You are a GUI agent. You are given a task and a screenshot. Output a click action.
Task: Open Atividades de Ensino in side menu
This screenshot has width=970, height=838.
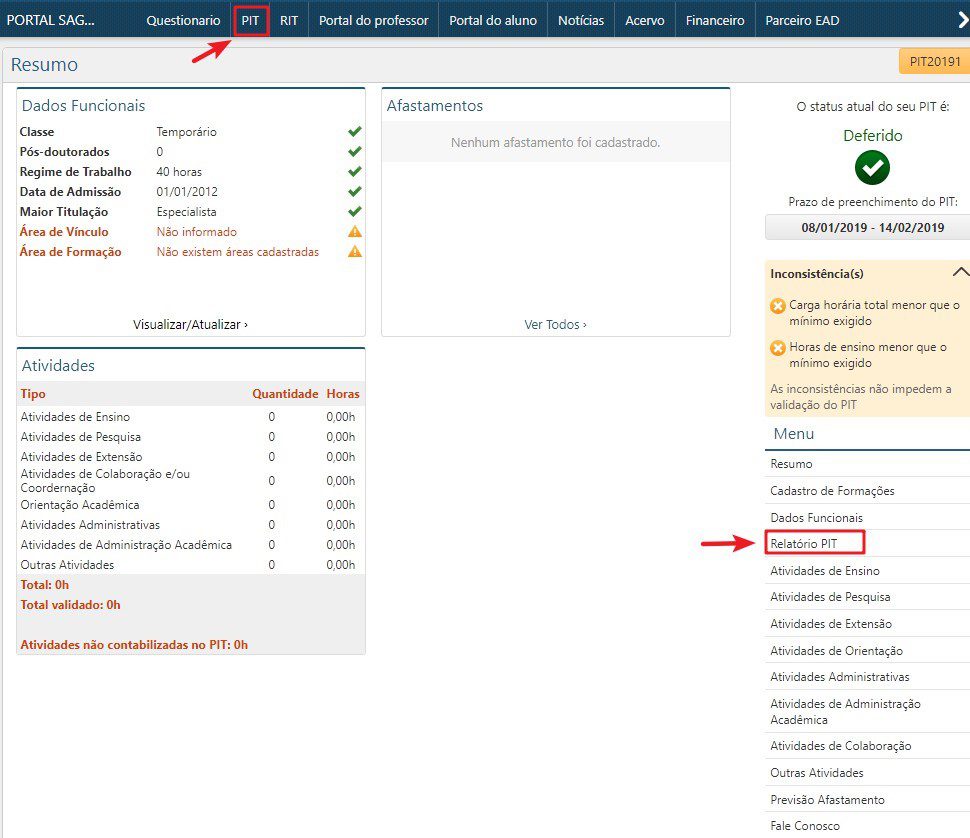click(x=824, y=571)
